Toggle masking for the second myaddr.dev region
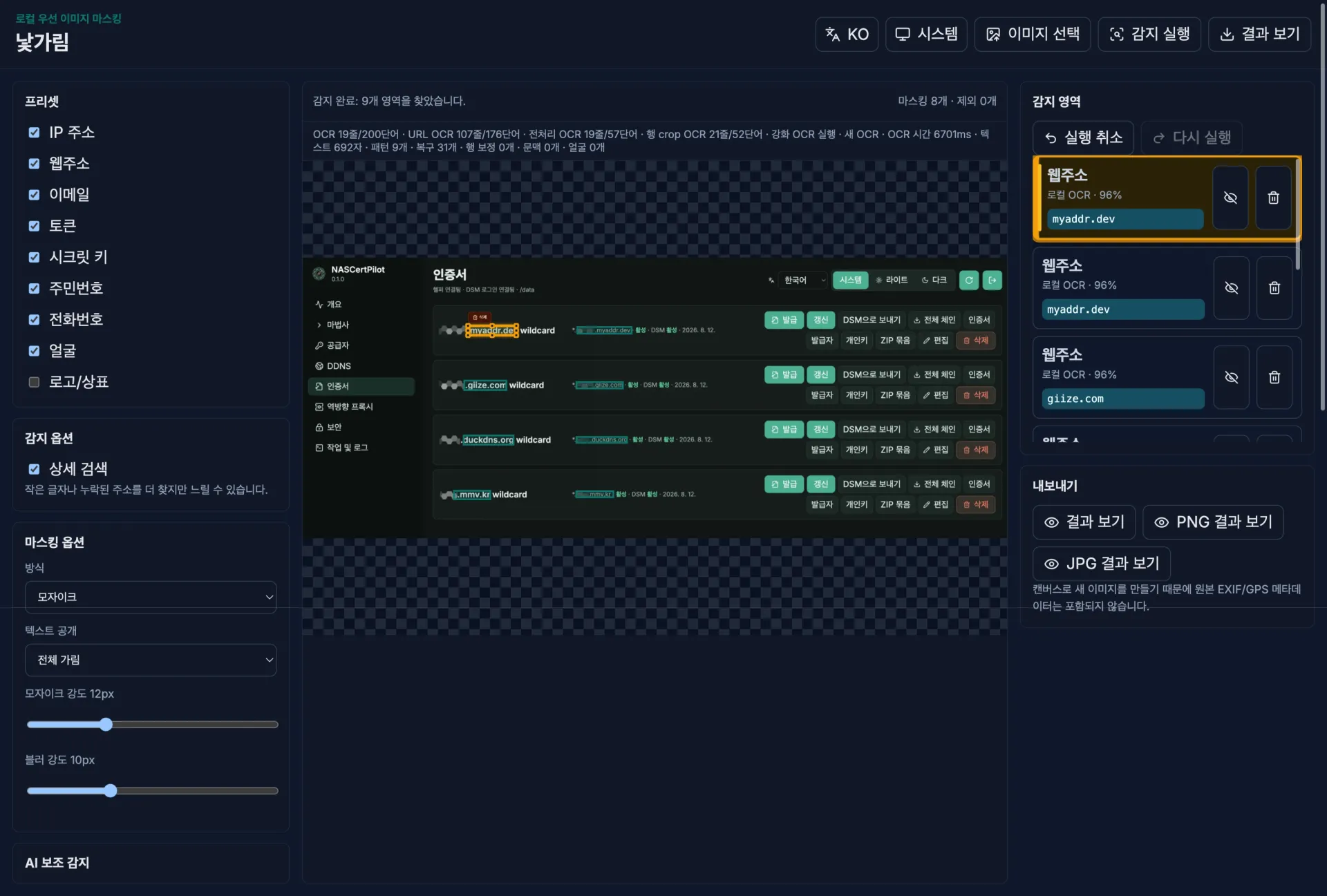This screenshot has height=896, width=1327. [x=1231, y=287]
